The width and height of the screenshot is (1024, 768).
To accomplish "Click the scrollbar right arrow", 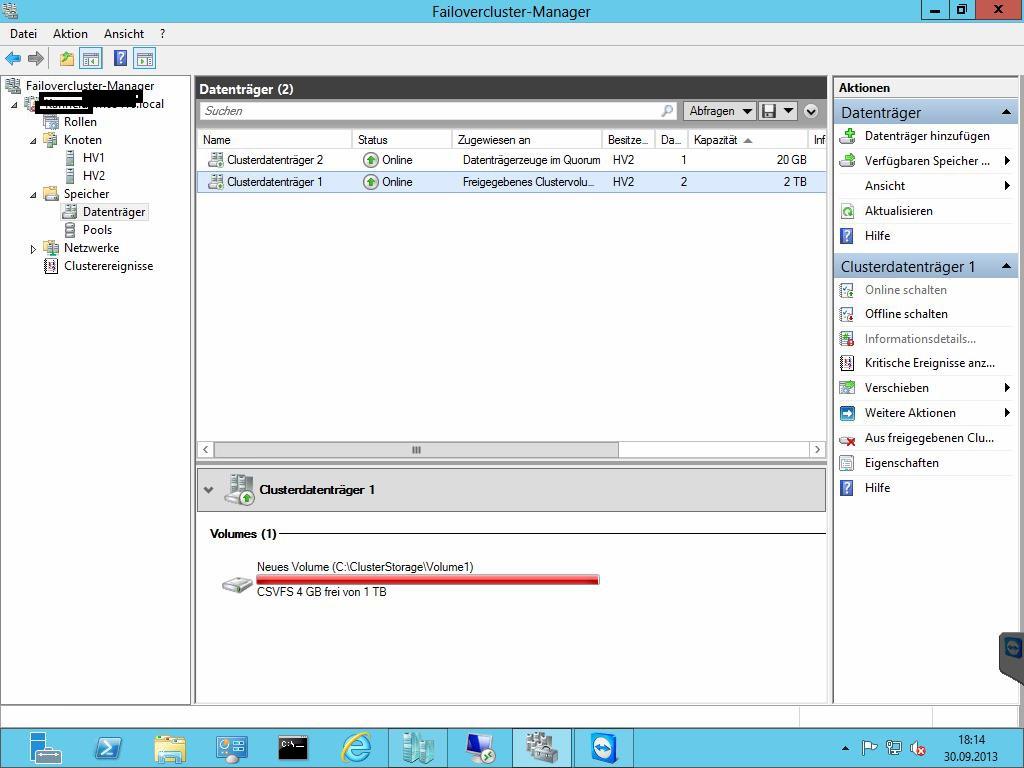I will [x=817, y=450].
